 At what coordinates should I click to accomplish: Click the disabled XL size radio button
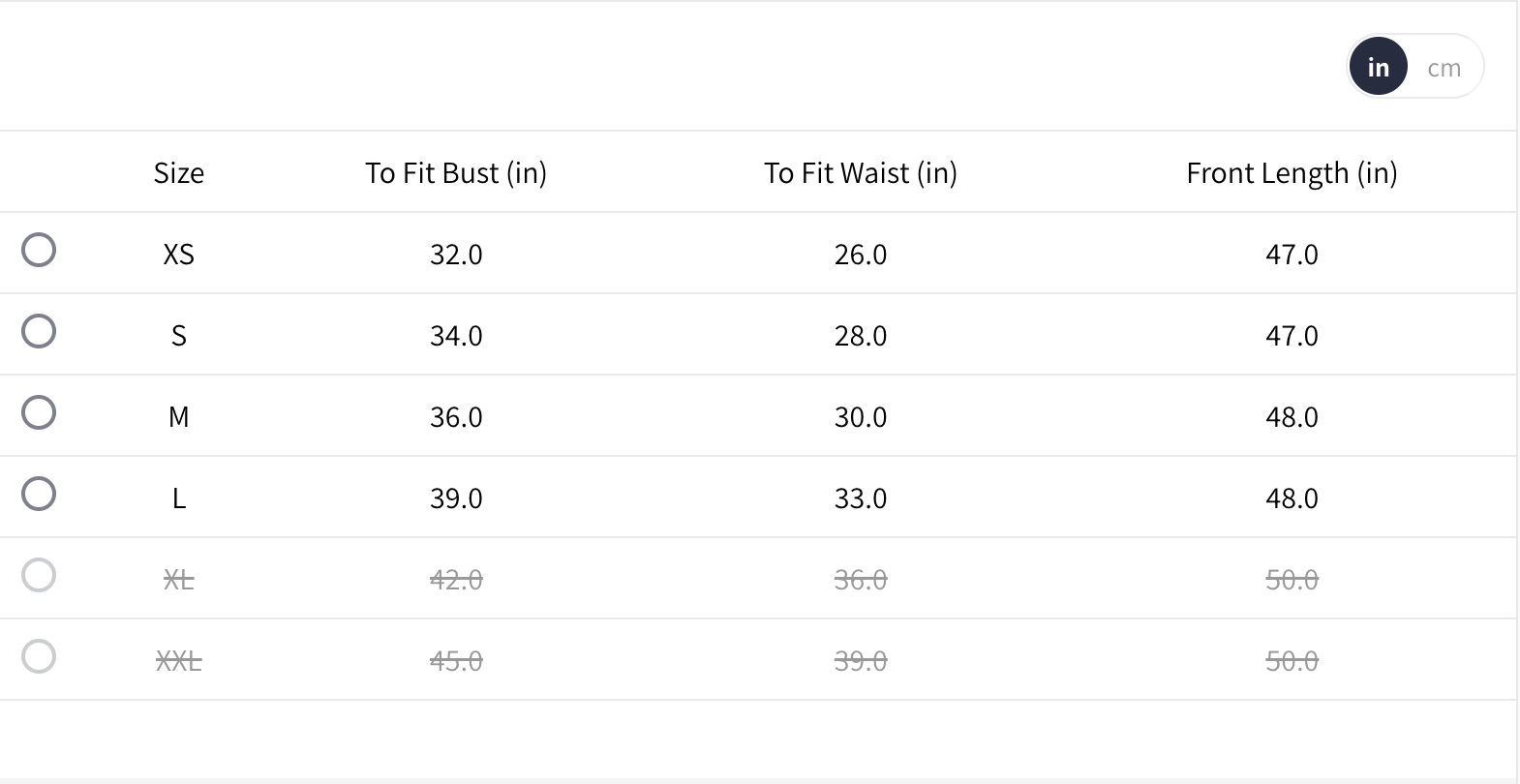[x=39, y=575]
